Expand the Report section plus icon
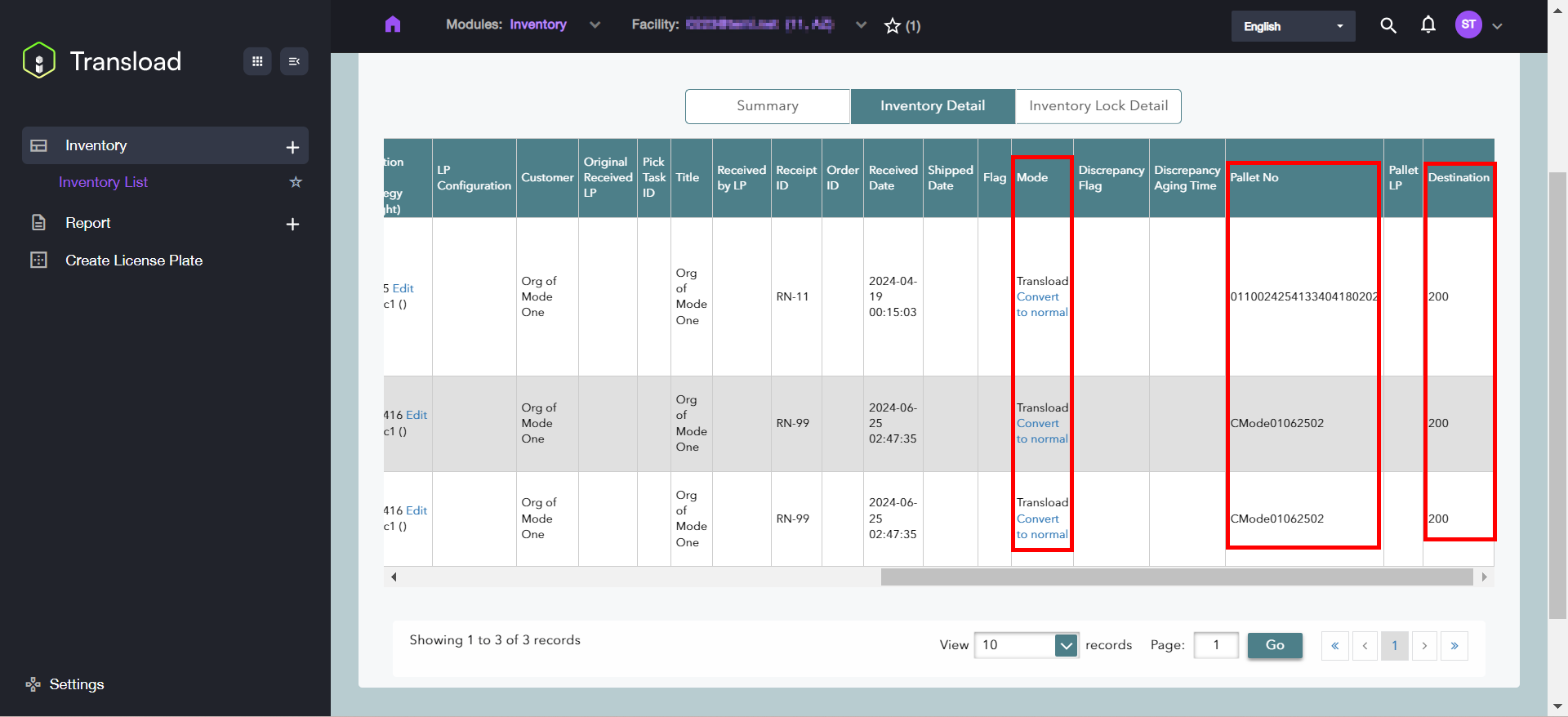The height and width of the screenshot is (717, 1568). coord(292,224)
